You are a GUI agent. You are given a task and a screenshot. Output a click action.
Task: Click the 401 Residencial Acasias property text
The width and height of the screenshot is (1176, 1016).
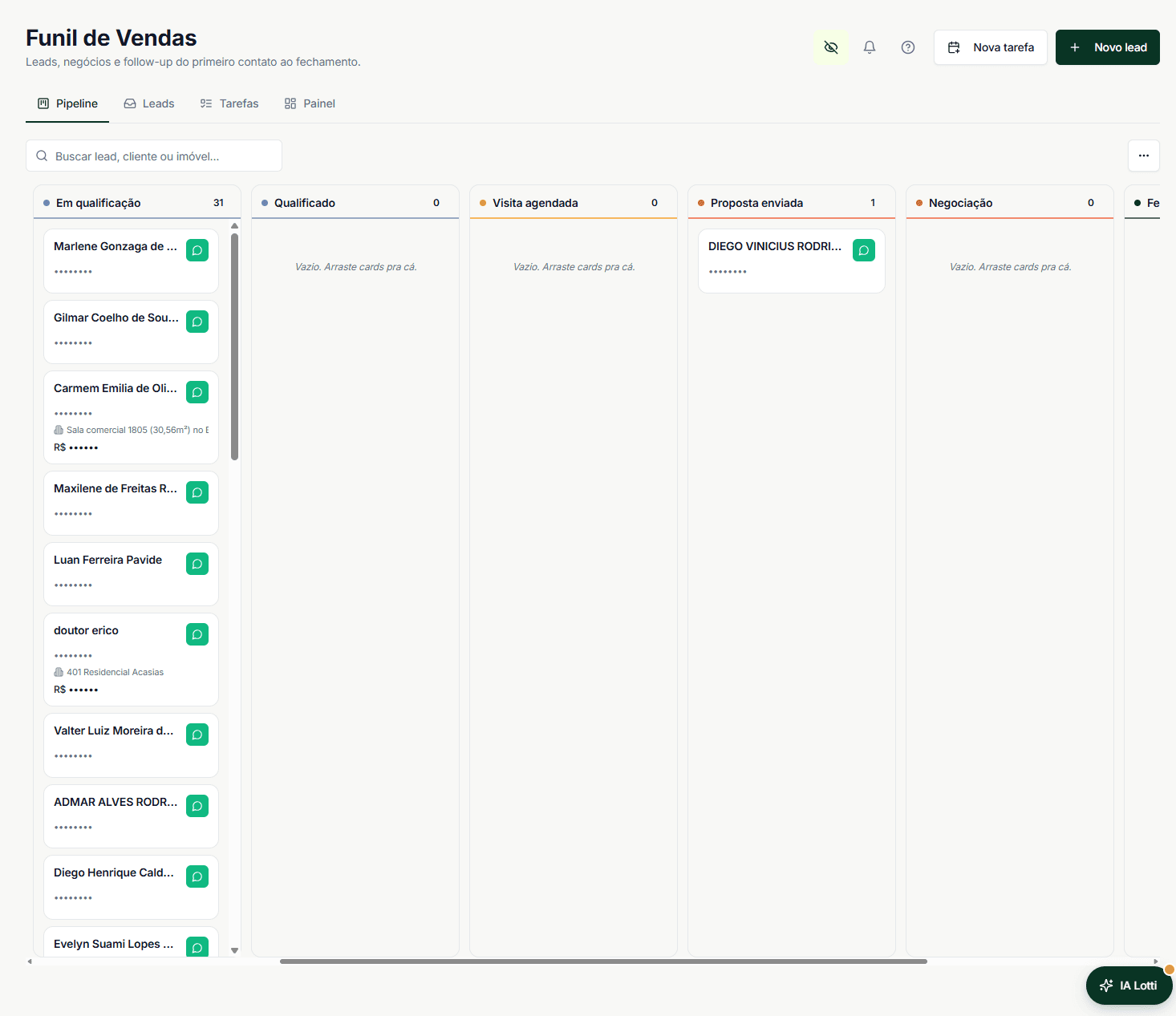115,672
